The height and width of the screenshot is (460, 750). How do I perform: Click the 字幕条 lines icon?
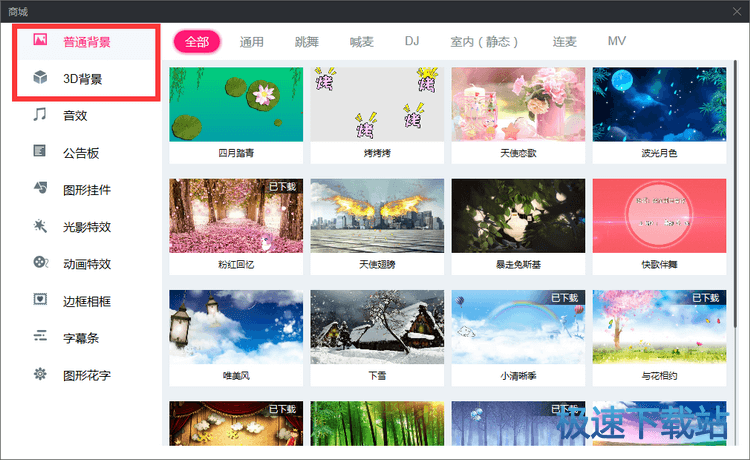pos(40,336)
